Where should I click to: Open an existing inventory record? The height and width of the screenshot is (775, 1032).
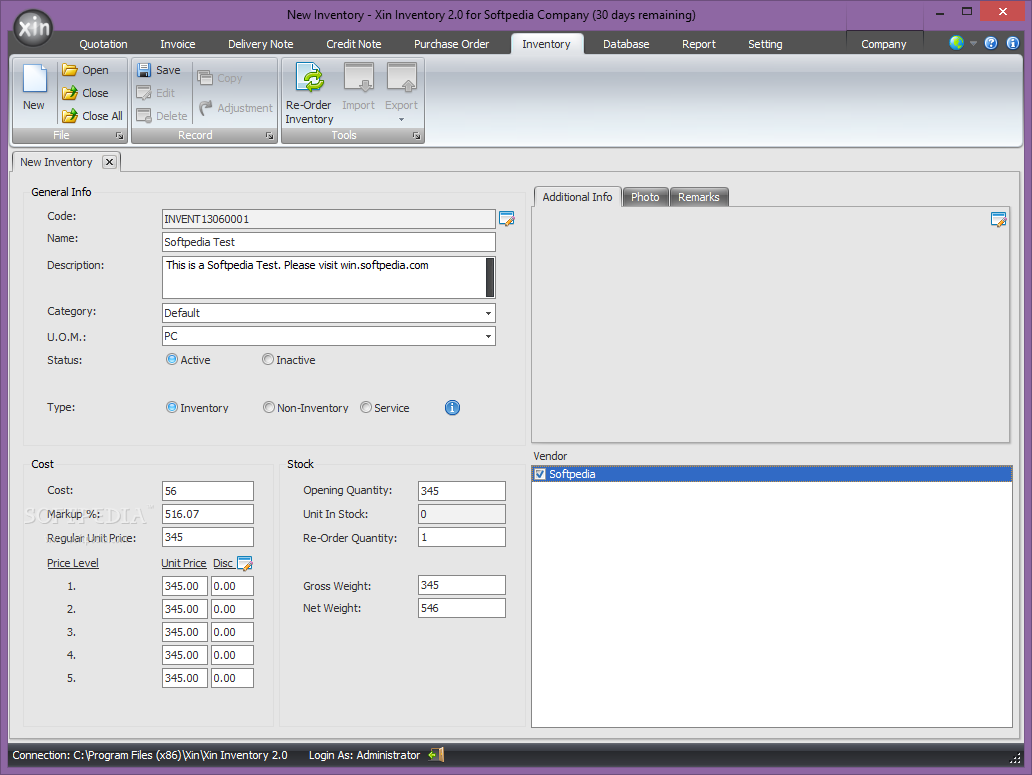point(86,70)
